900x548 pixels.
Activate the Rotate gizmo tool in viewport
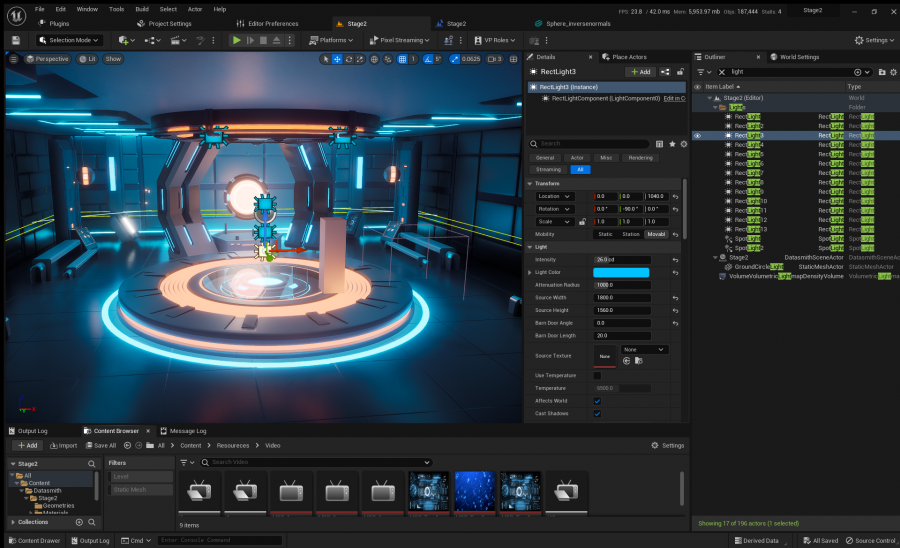tap(348, 59)
